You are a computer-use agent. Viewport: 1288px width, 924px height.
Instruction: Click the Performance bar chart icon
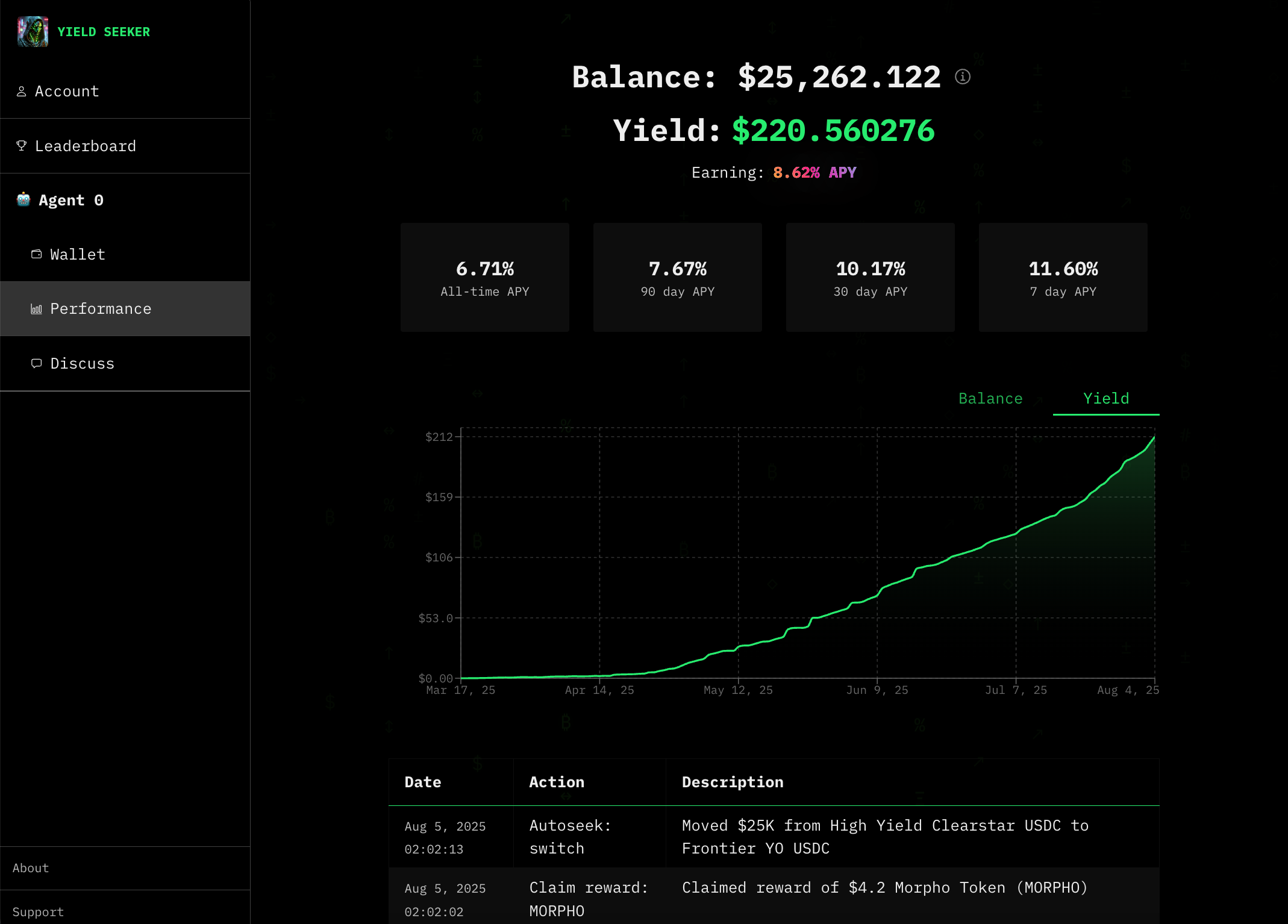coord(37,309)
